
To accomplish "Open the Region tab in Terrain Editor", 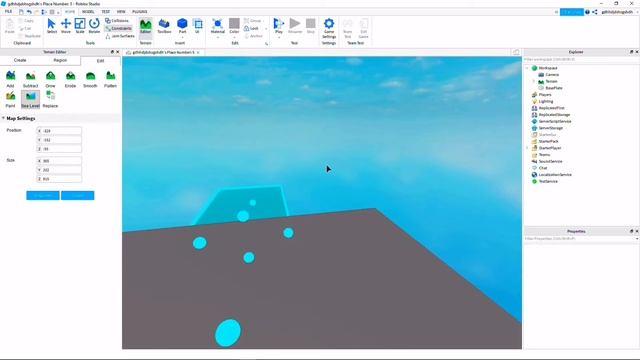I will (x=60, y=60).
